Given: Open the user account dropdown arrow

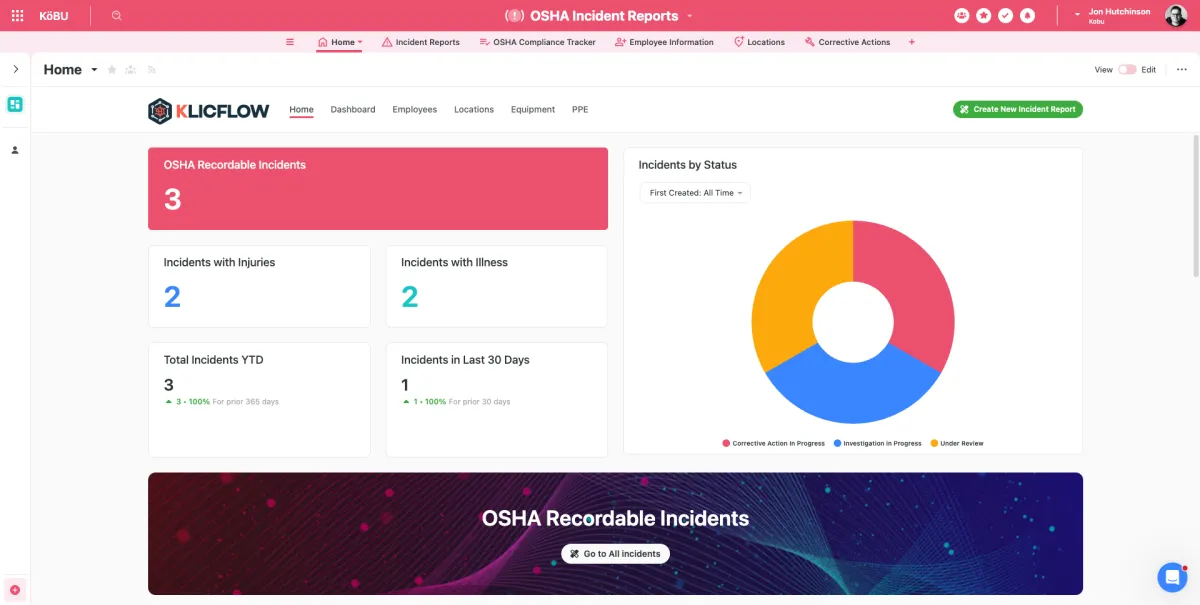Looking at the screenshot, I should [1077, 14].
